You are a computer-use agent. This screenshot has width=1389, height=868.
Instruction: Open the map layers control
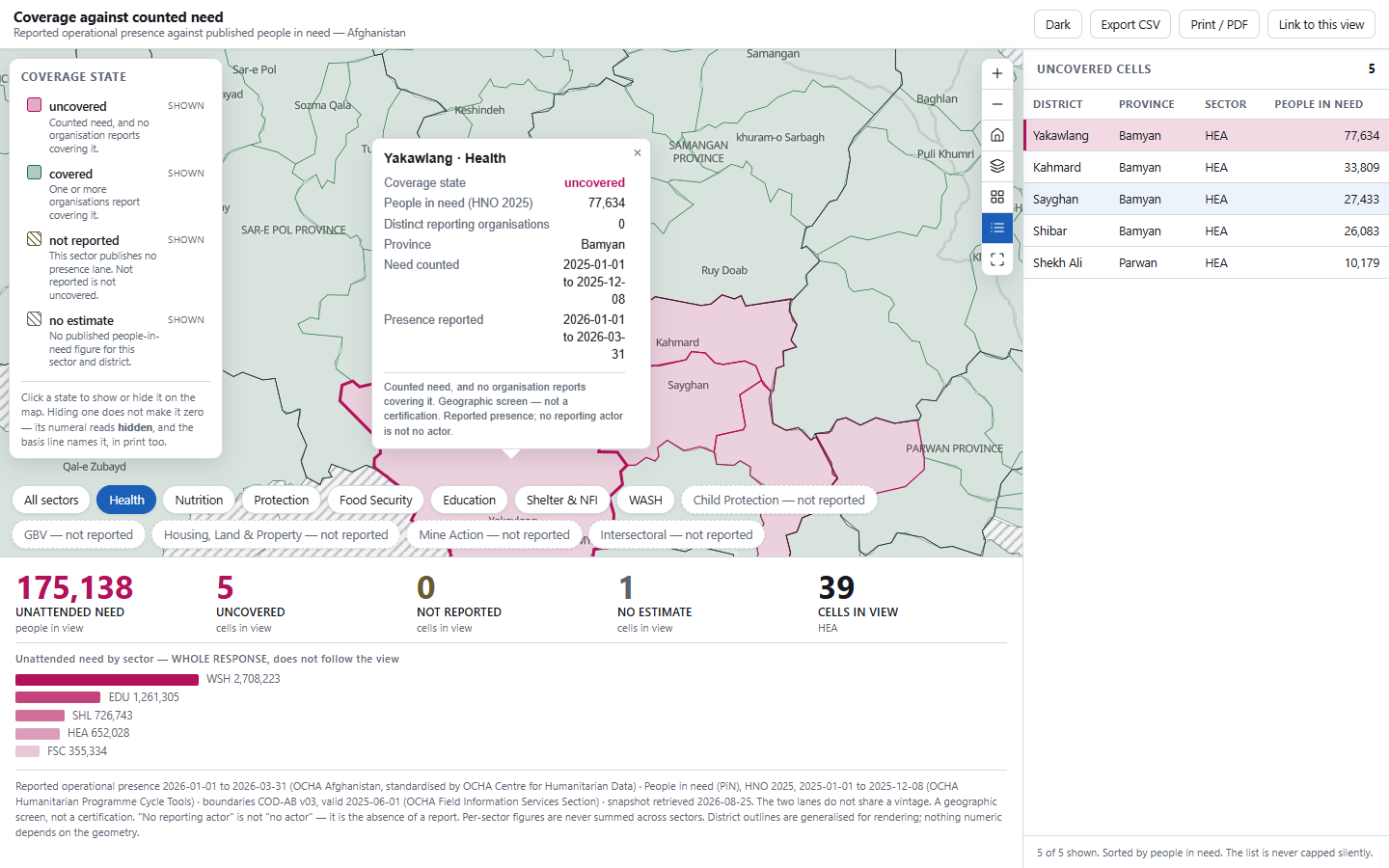997,166
